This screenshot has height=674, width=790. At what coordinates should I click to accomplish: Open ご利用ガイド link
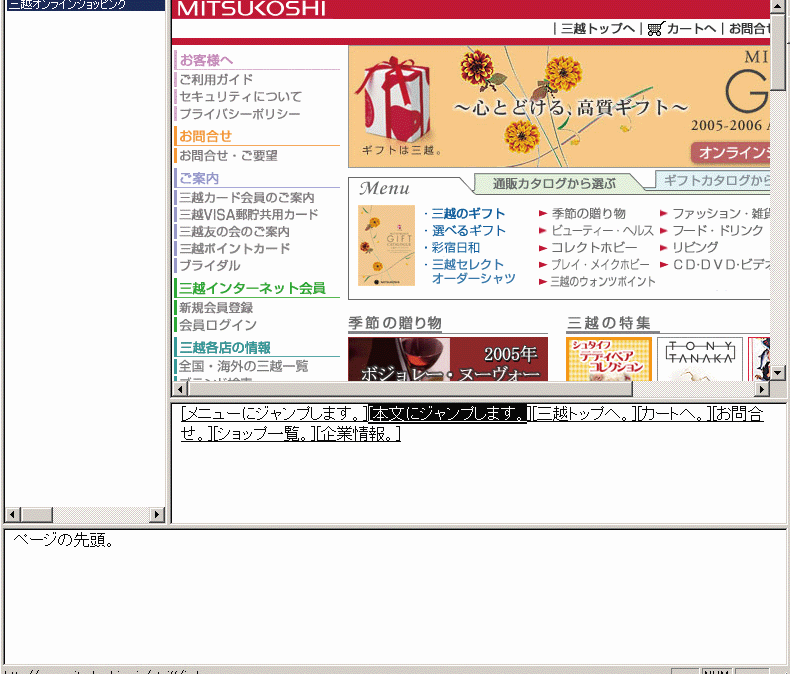[x=216, y=80]
